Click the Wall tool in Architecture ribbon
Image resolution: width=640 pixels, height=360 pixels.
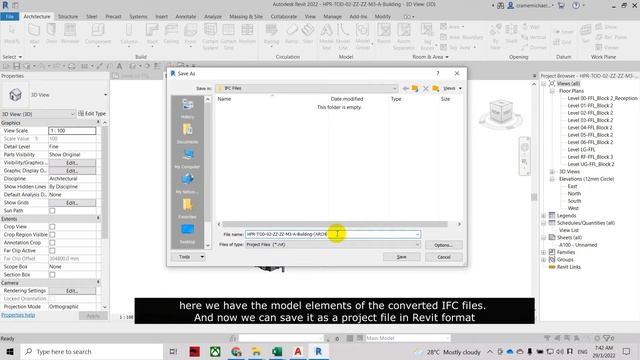click(x=34, y=33)
